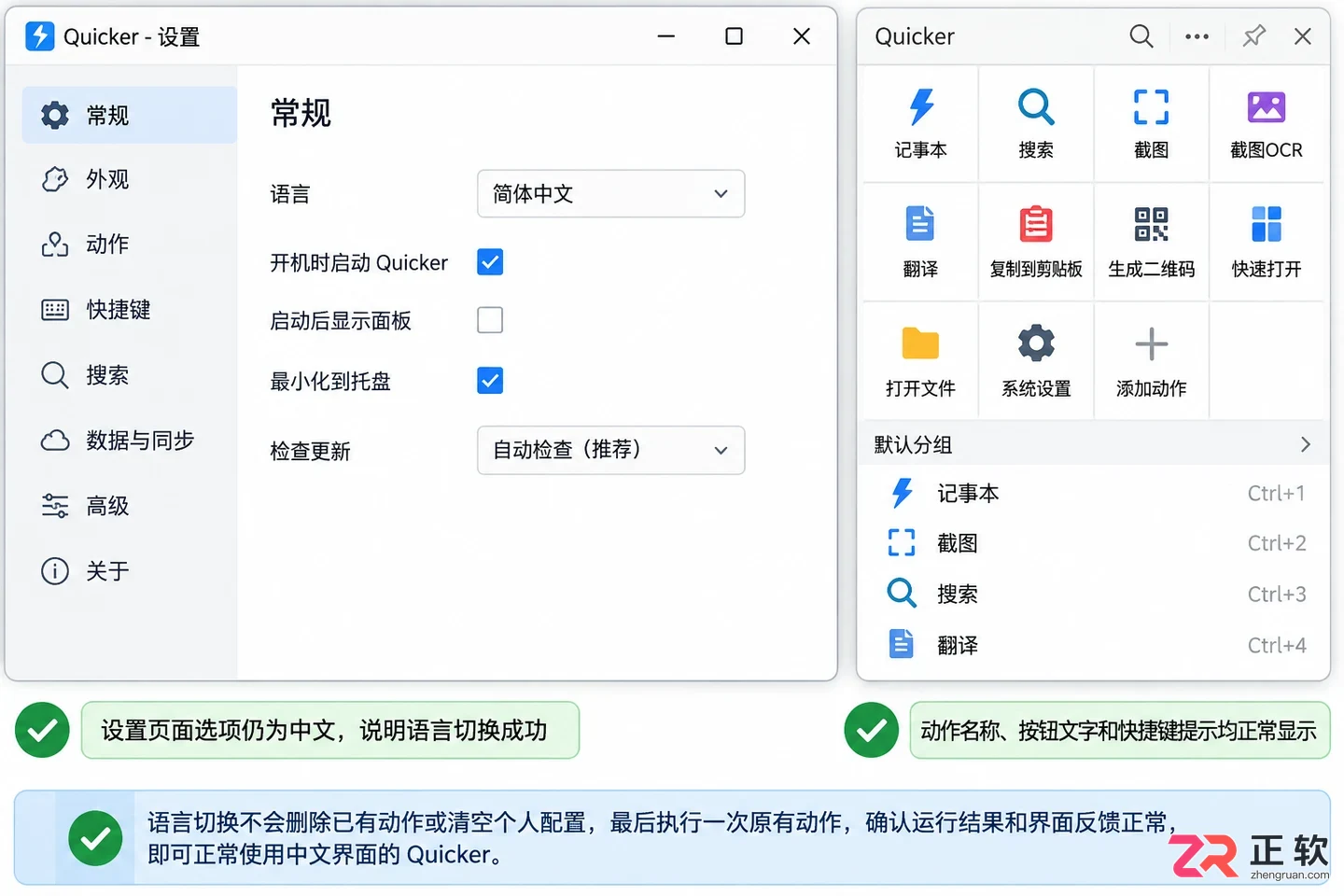Click the 添加动作 plus tile
This screenshot has height=896, width=1344.
coord(1151,362)
